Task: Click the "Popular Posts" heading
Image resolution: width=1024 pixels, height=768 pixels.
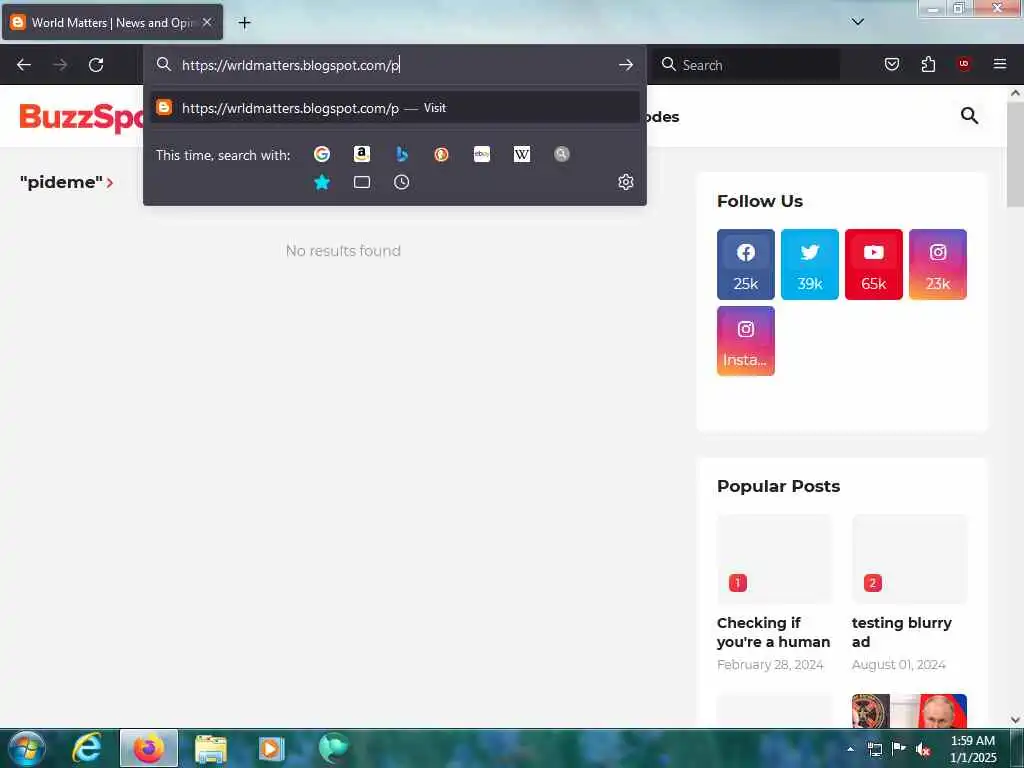Action: [778, 487]
